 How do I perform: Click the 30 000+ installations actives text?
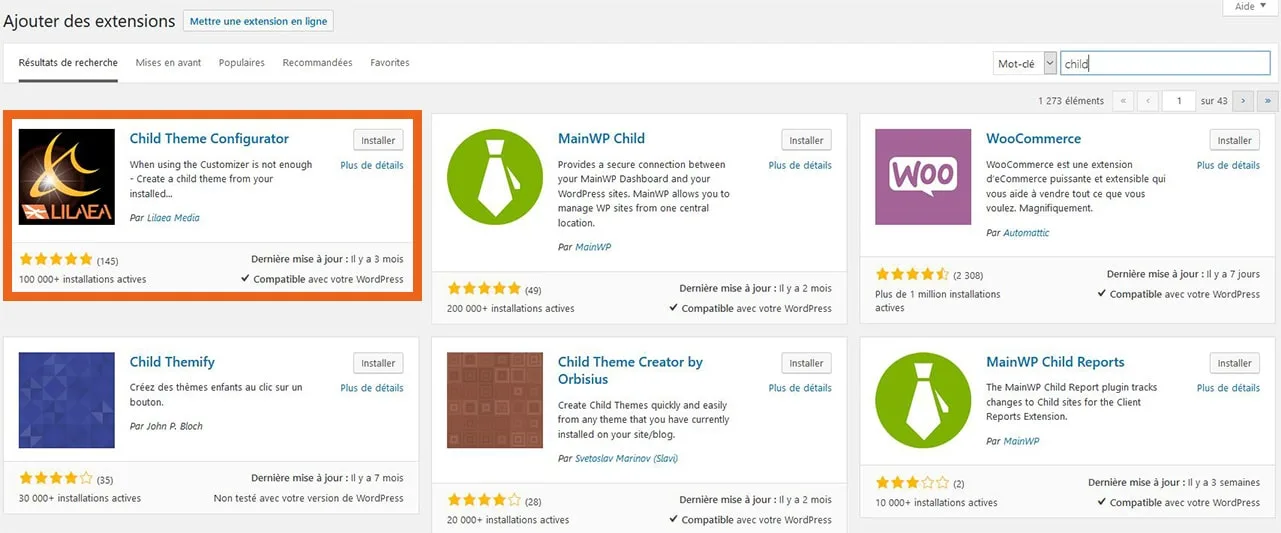point(80,498)
